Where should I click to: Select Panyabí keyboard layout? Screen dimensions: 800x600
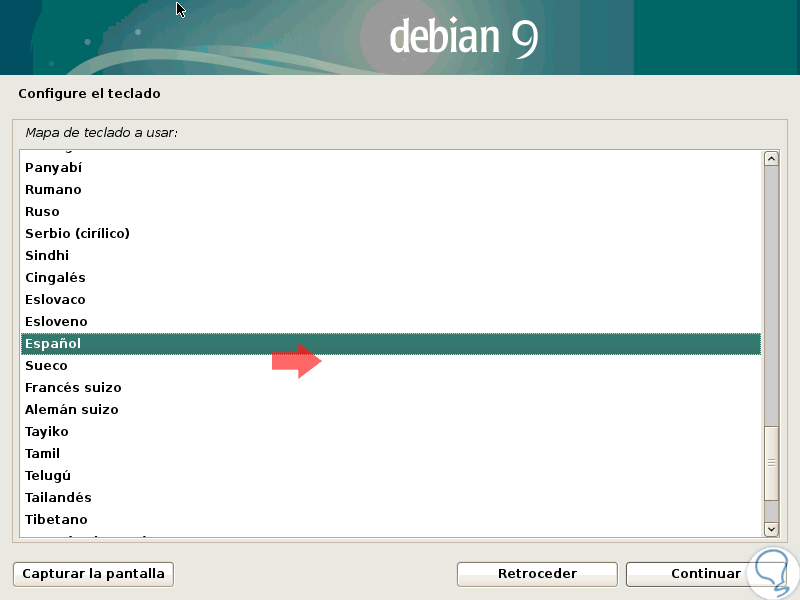[x=391, y=168]
